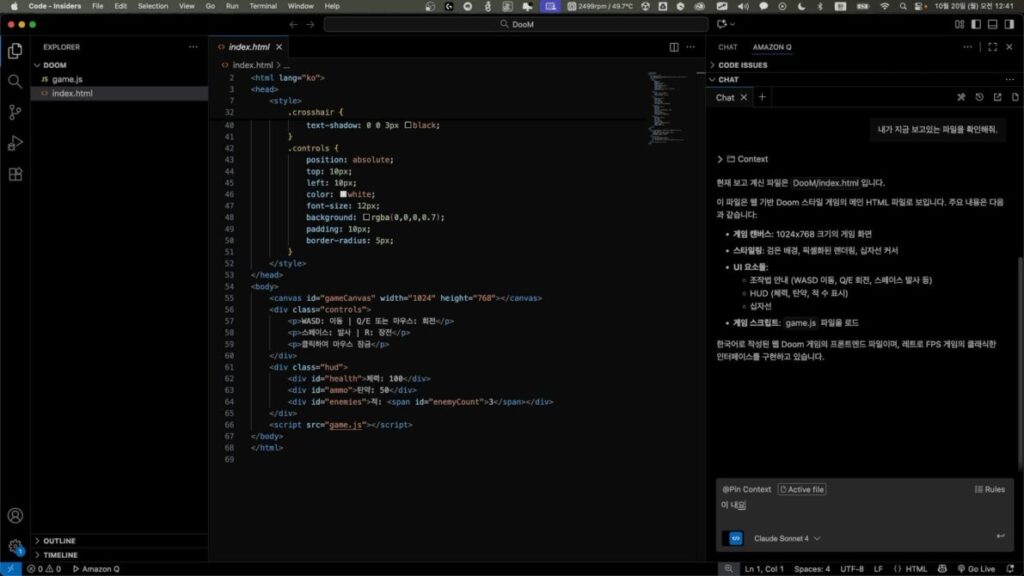Screen dimensions: 1024x576
Task: Open Run and Debug view
Action: pos(15,143)
